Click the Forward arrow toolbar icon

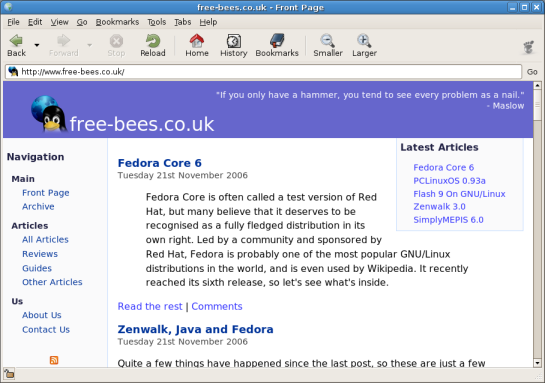pyautogui.click(x=63, y=41)
